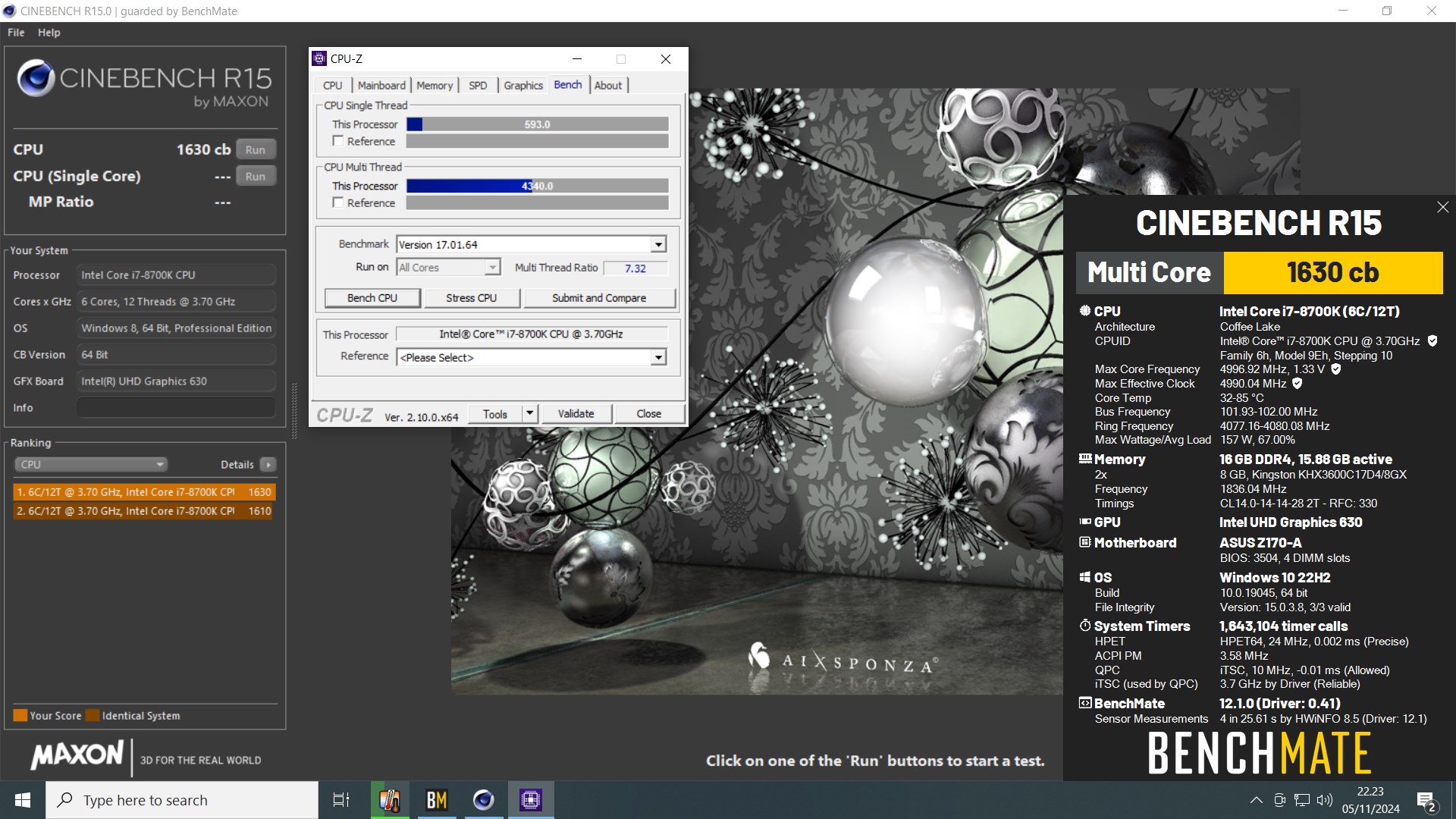Switch to CPU-Z taskbar icon
The image size is (1456, 819).
tap(531, 800)
